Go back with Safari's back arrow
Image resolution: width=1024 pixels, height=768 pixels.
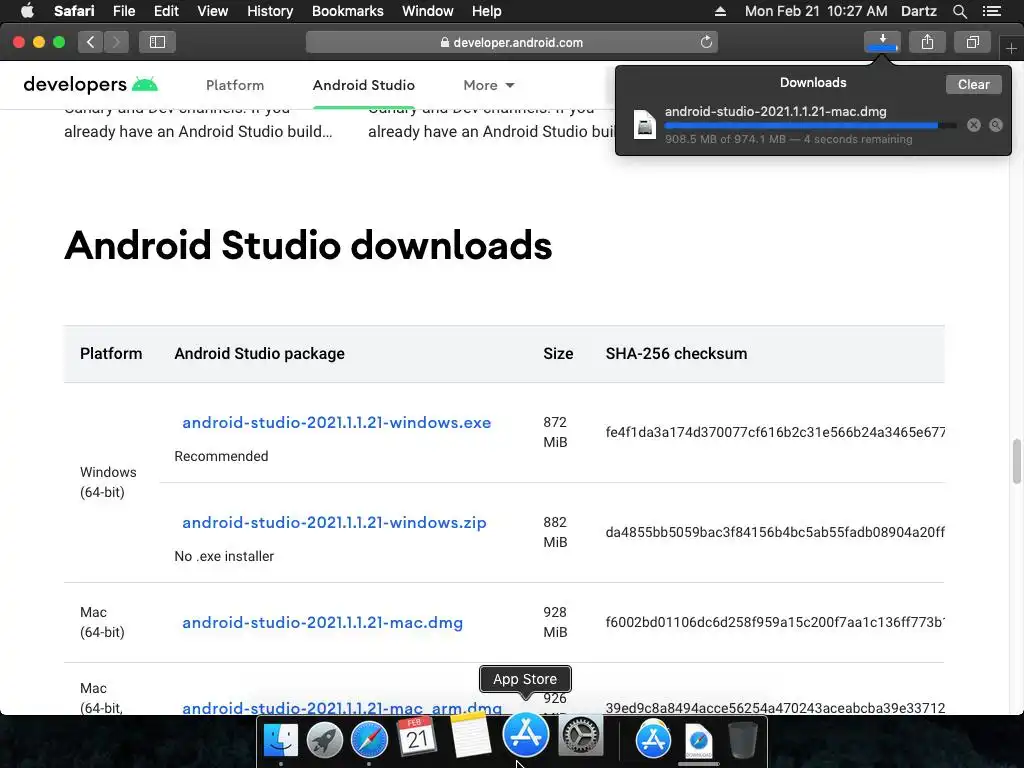pyautogui.click(x=91, y=42)
